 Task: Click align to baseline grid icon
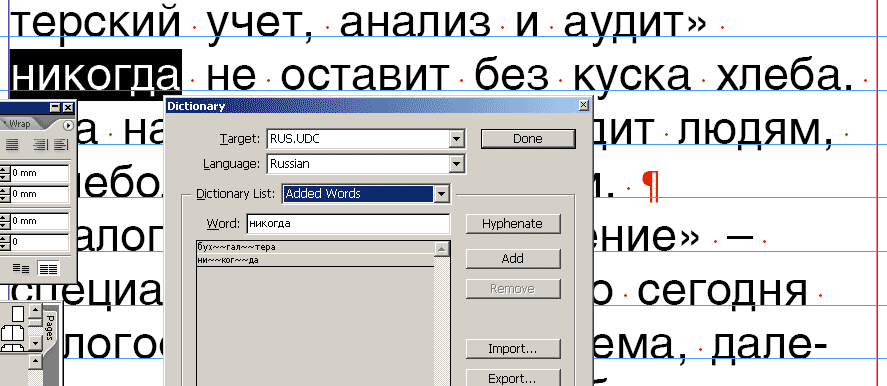coord(48,269)
